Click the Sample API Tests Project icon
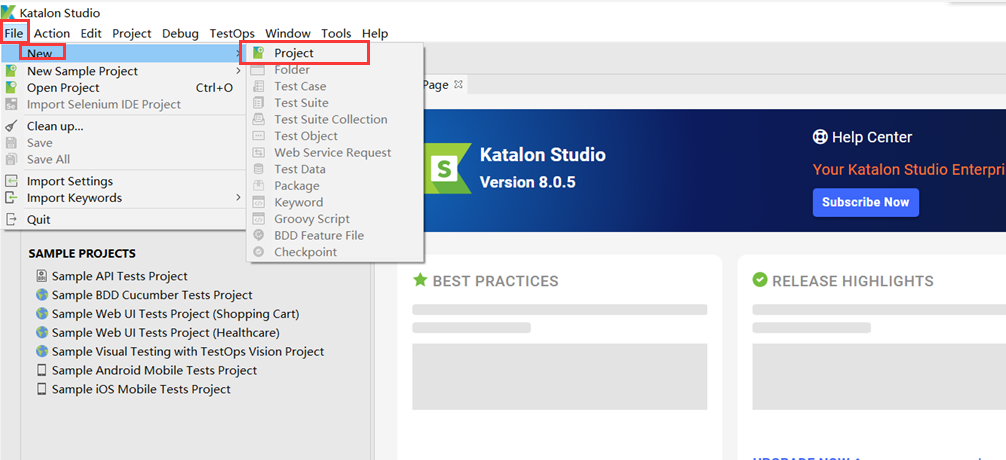The image size is (1006, 460). pos(41,276)
